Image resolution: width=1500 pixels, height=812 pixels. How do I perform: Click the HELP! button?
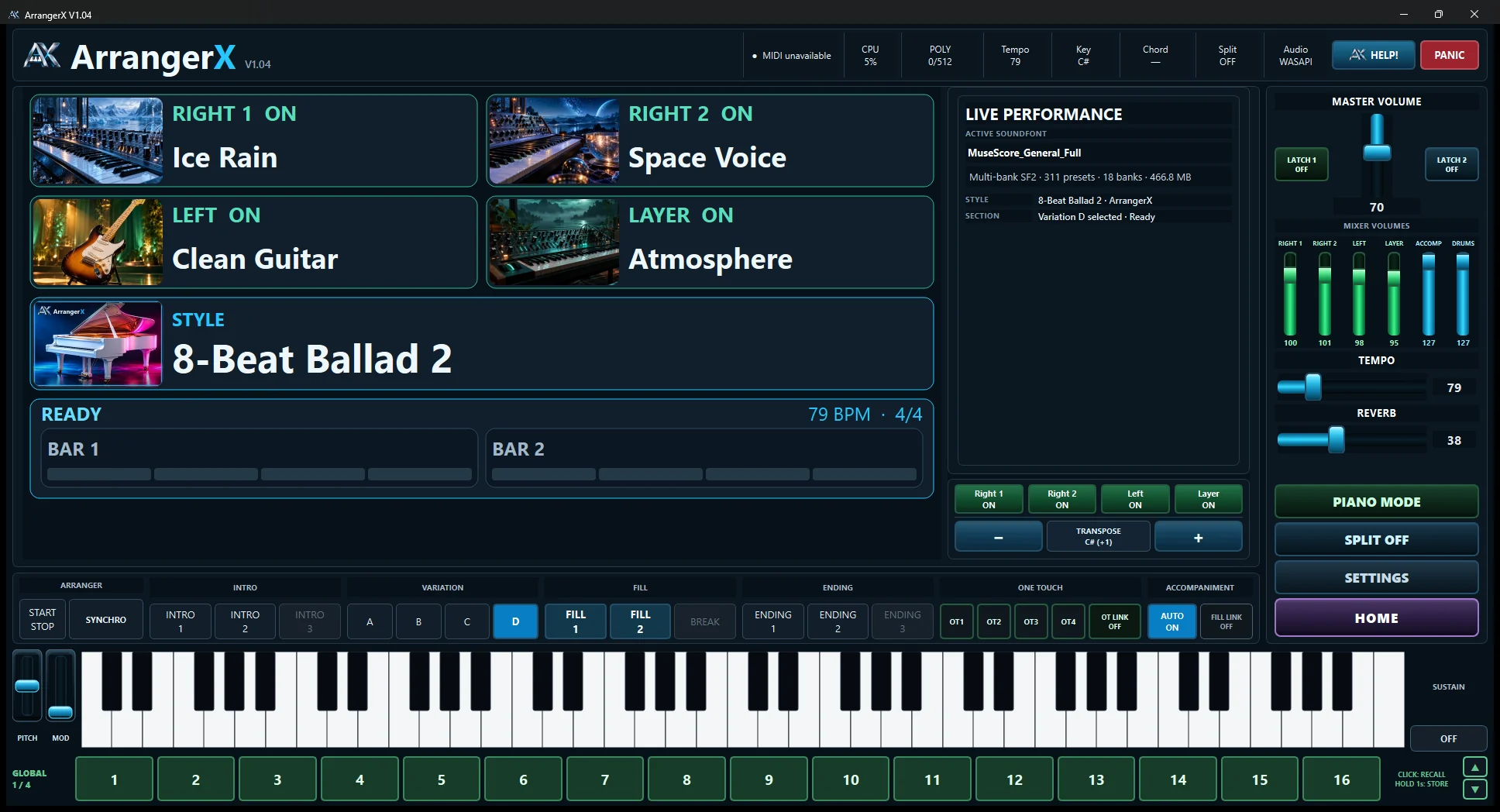click(x=1374, y=55)
